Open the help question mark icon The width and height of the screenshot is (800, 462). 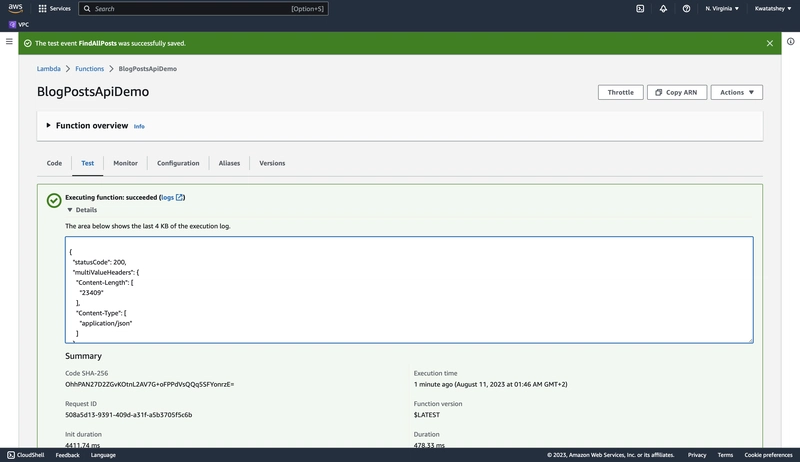click(686, 8)
